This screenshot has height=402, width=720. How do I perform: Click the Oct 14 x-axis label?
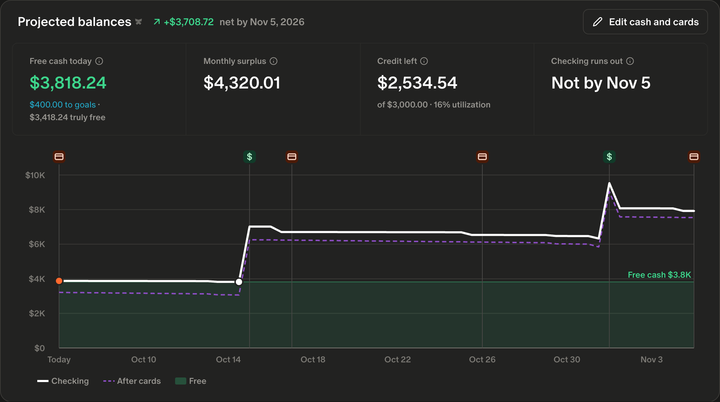228,359
